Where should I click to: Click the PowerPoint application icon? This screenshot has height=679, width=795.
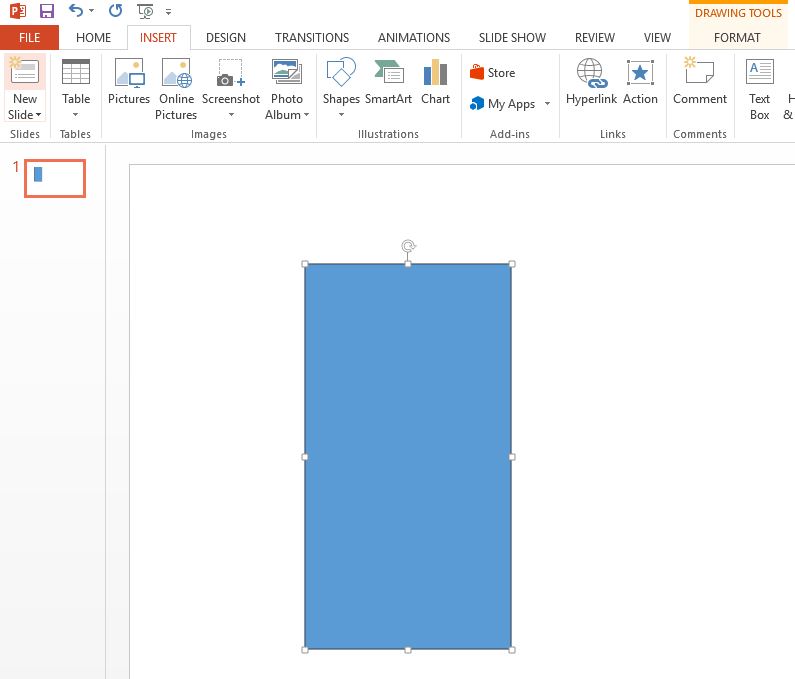pos(18,11)
